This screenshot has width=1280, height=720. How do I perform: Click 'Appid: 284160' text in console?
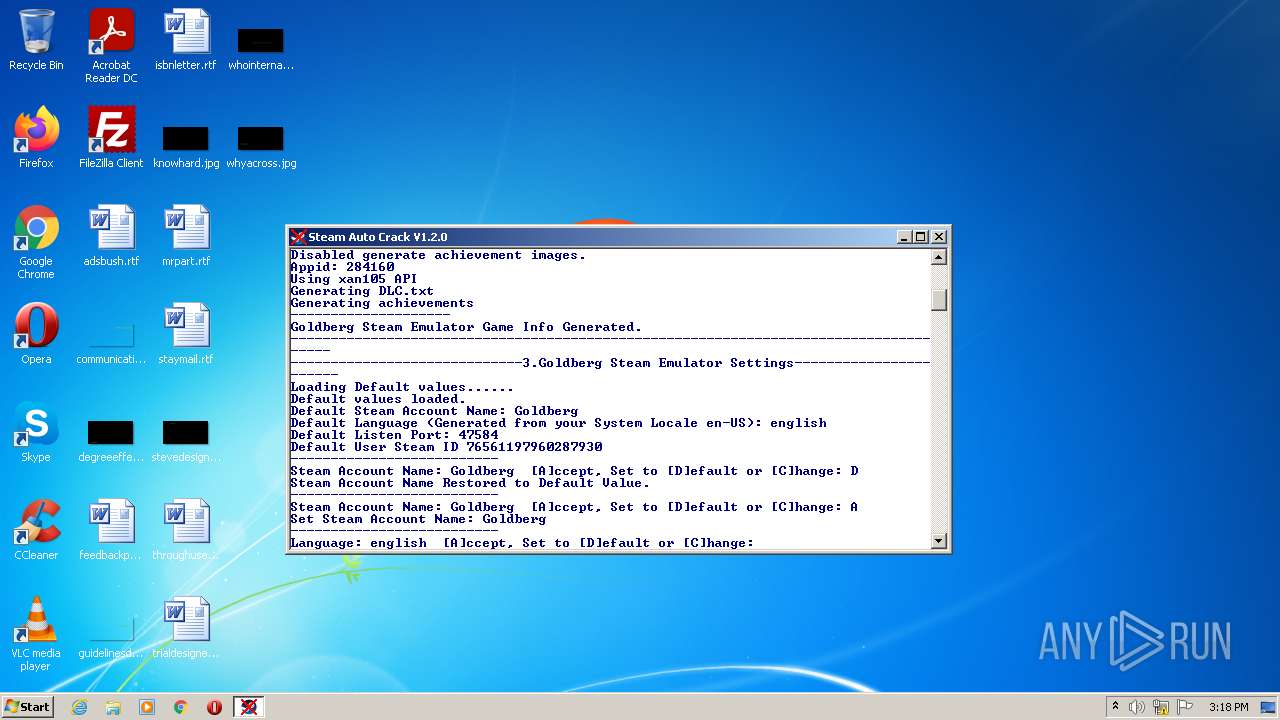[342, 267]
